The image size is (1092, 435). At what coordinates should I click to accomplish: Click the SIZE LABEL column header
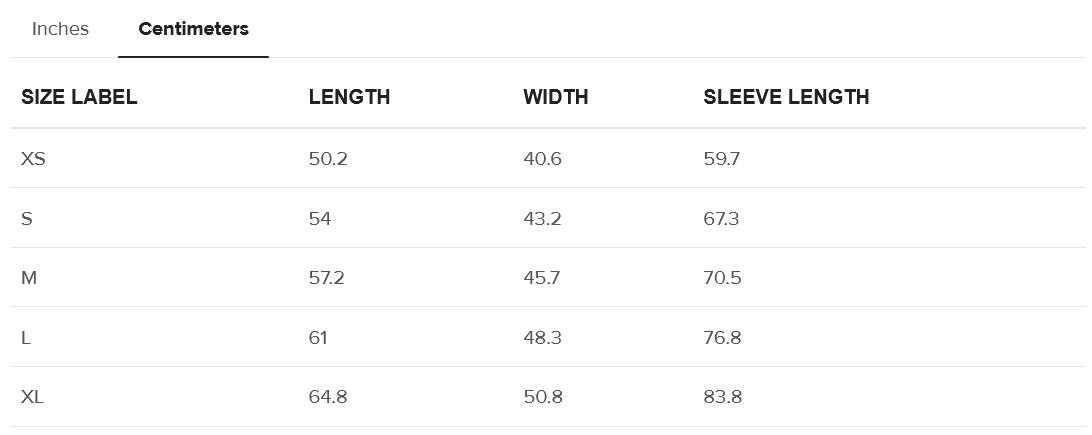click(x=79, y=97)
